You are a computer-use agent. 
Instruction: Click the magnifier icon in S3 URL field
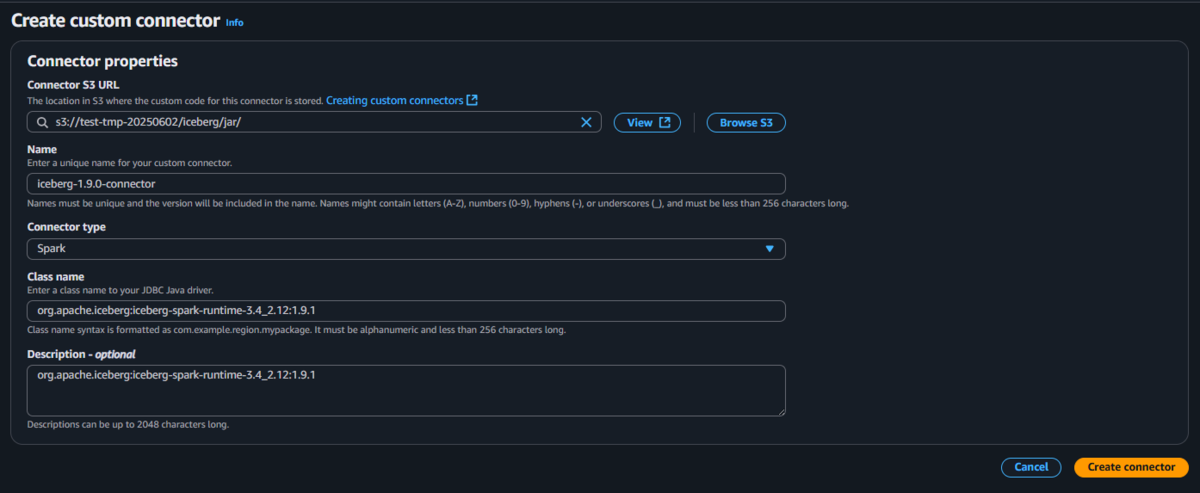41,122
